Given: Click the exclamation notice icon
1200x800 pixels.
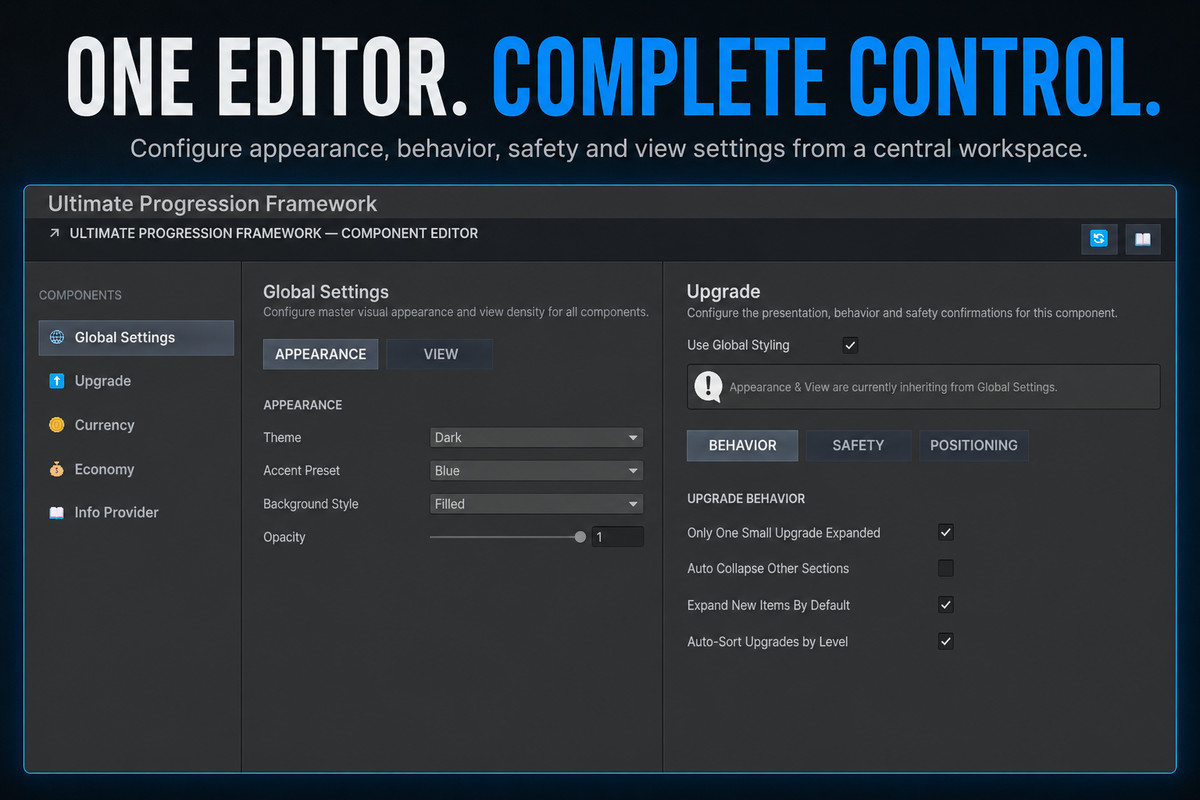Looking at the screenshot, I should [x=708, y=386].
